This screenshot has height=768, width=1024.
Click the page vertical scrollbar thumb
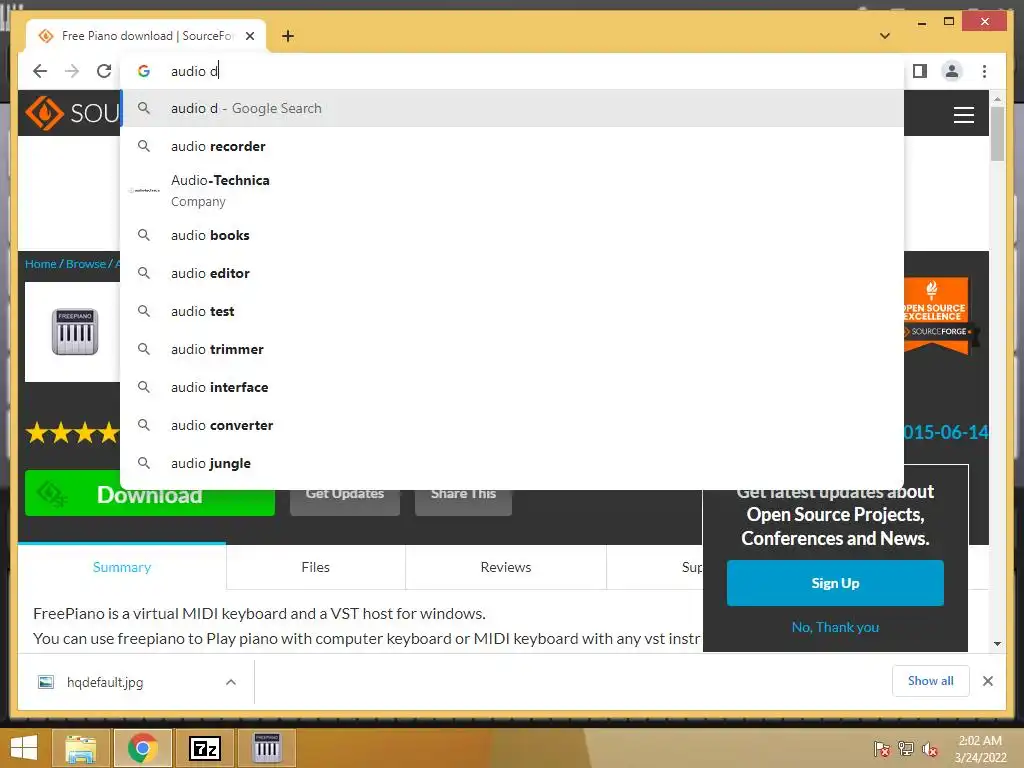point(997,134)
